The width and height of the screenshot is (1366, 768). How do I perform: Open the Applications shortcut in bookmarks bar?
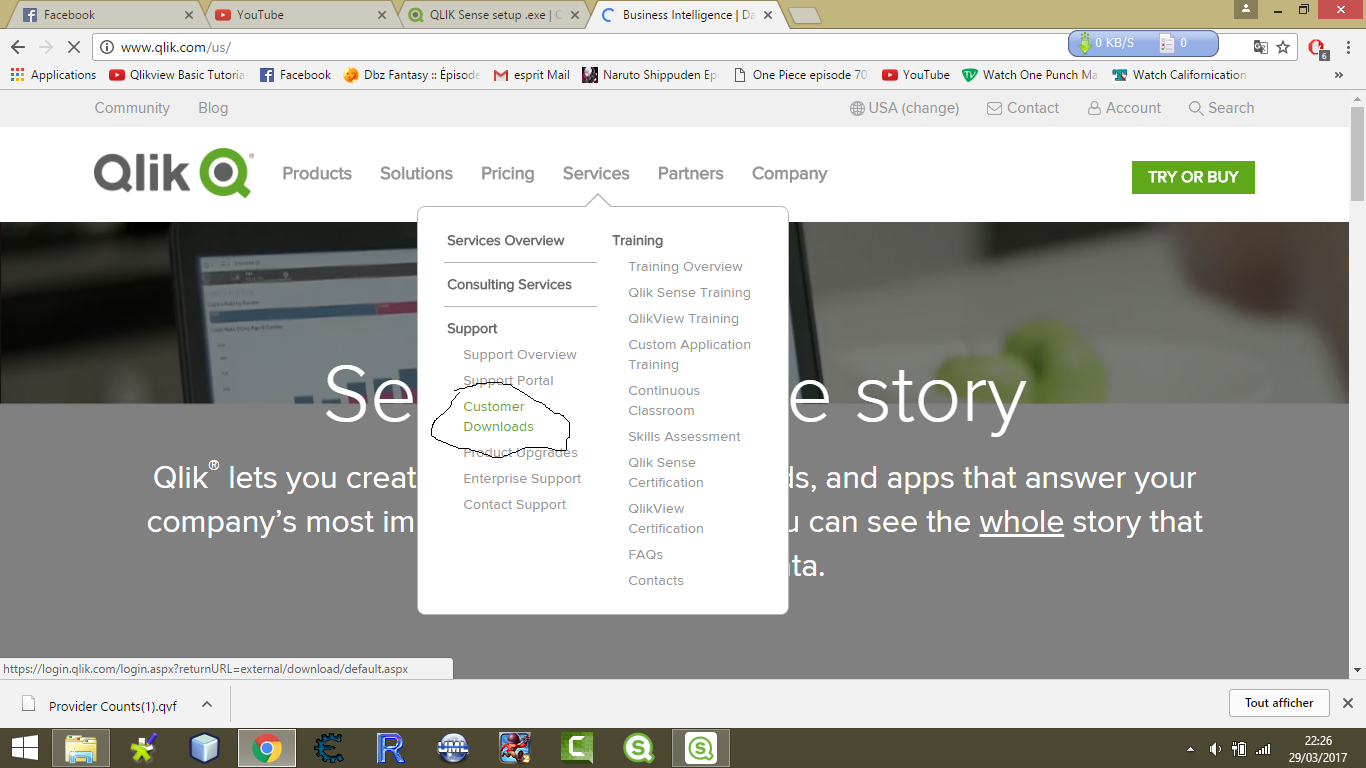(54, 75)
